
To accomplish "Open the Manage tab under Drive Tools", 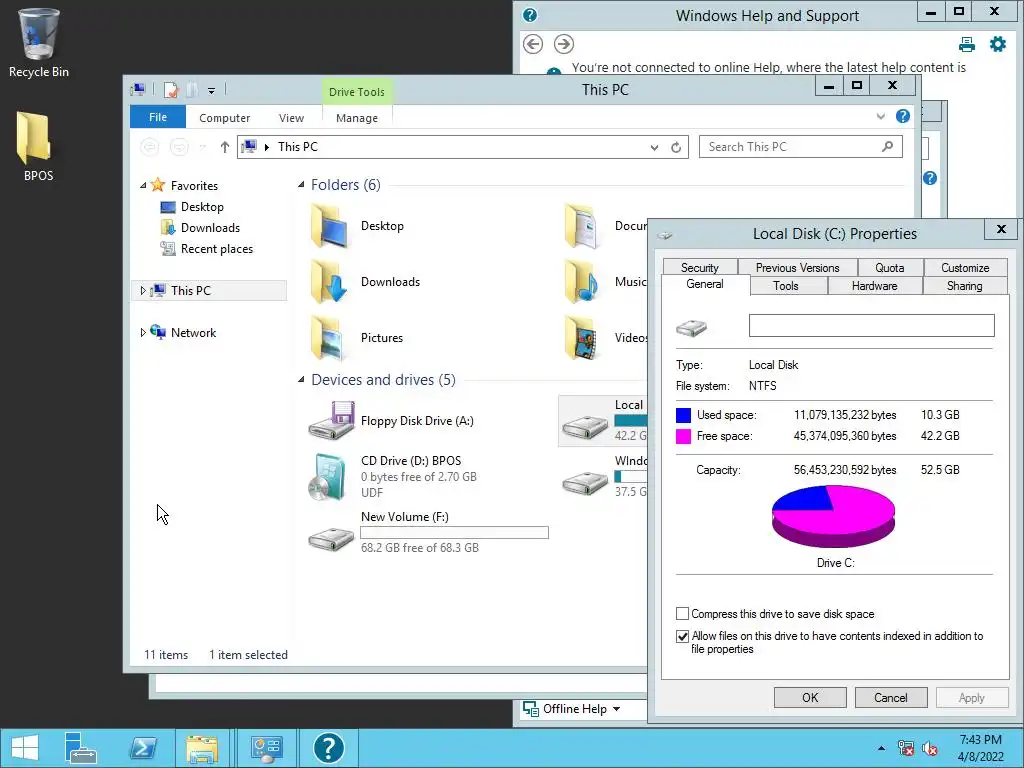I will point(357,118).
